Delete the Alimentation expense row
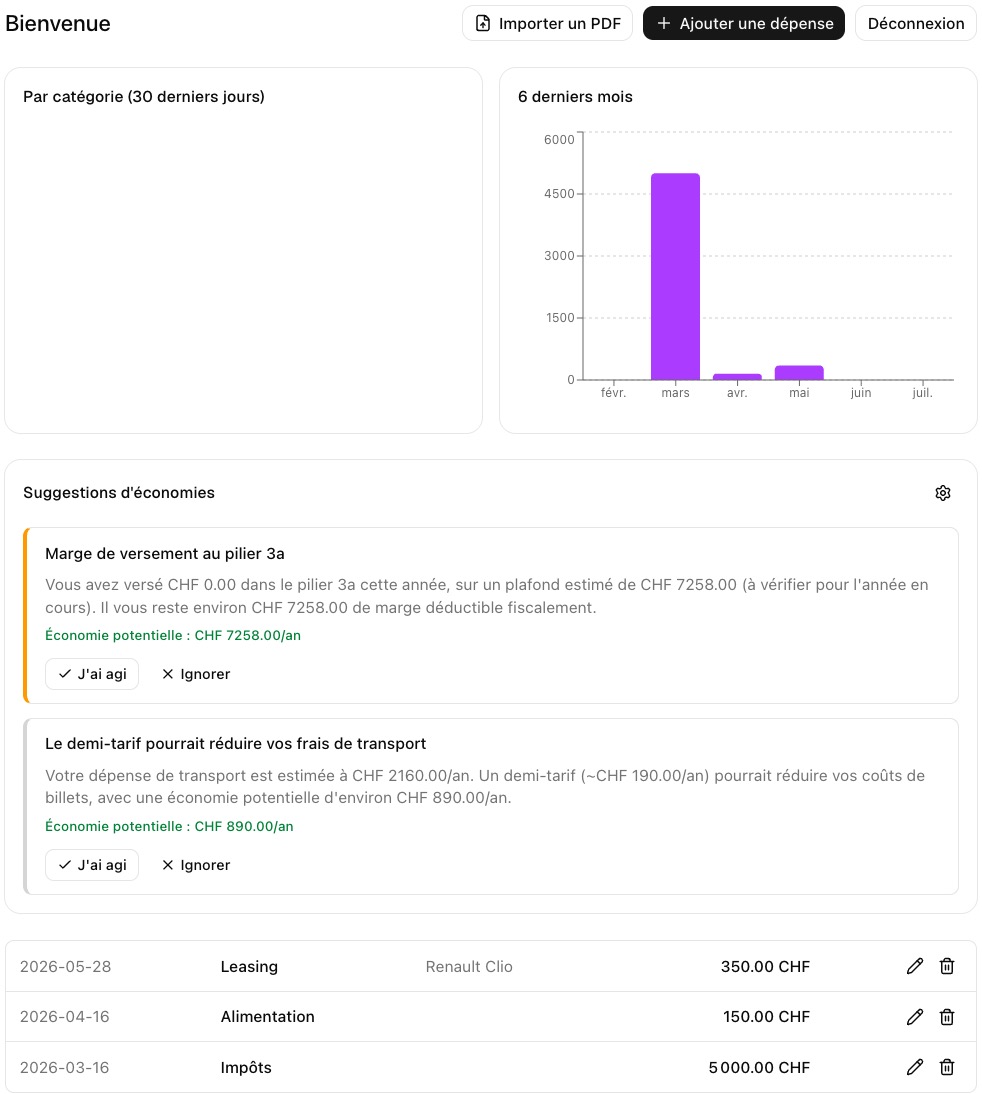 point(946,1017)
